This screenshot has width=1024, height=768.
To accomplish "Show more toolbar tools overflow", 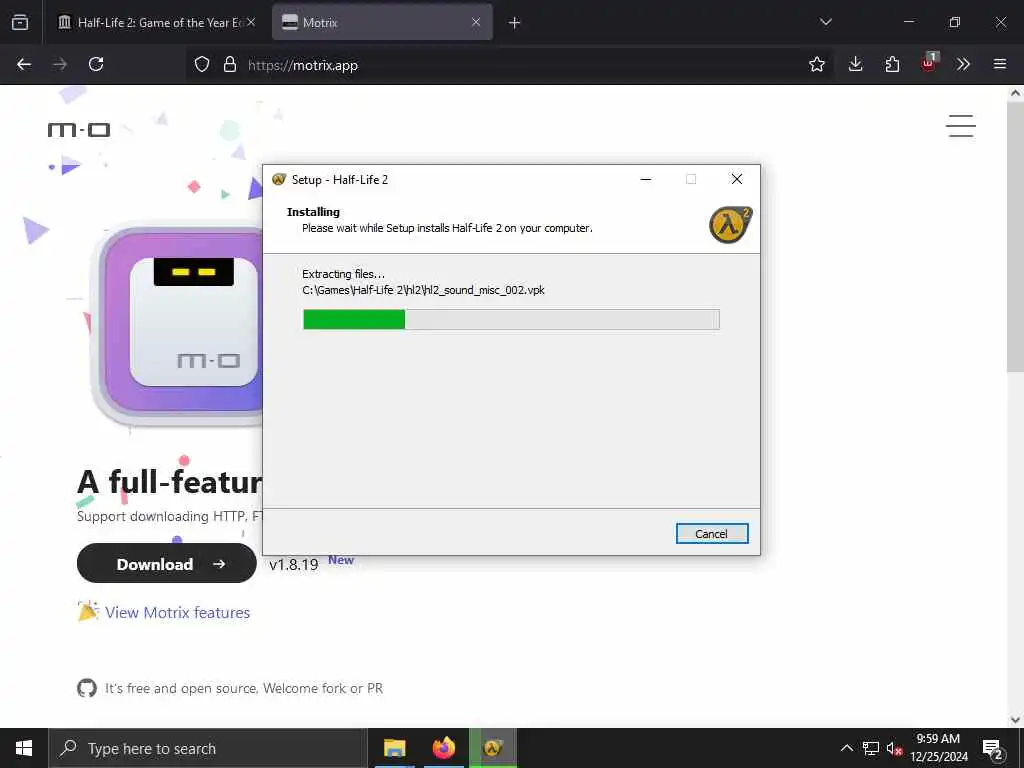I will coord(963,64).
